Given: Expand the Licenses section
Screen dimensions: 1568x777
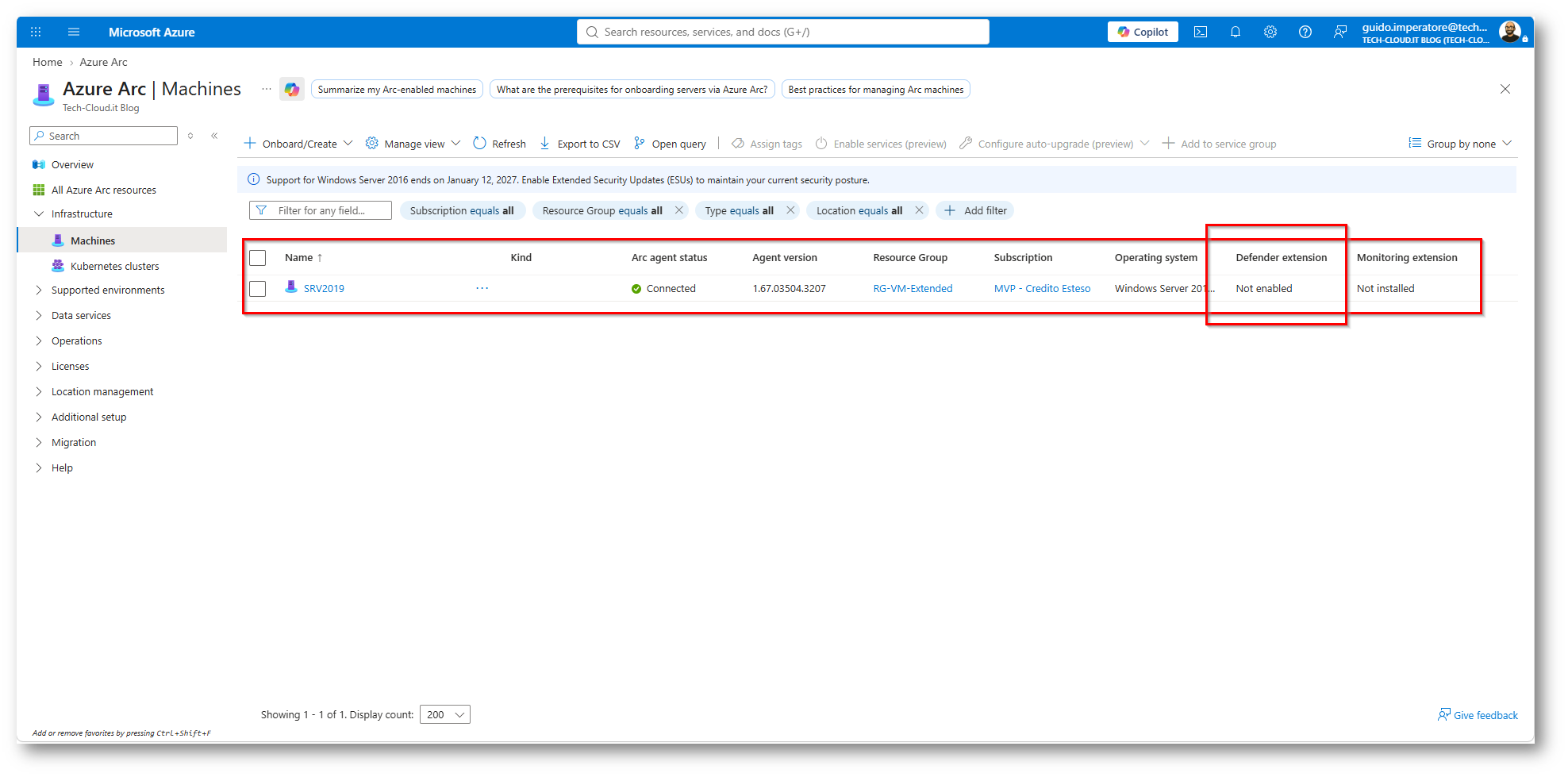Looking at the screenshot, I should tap(39, 366).
